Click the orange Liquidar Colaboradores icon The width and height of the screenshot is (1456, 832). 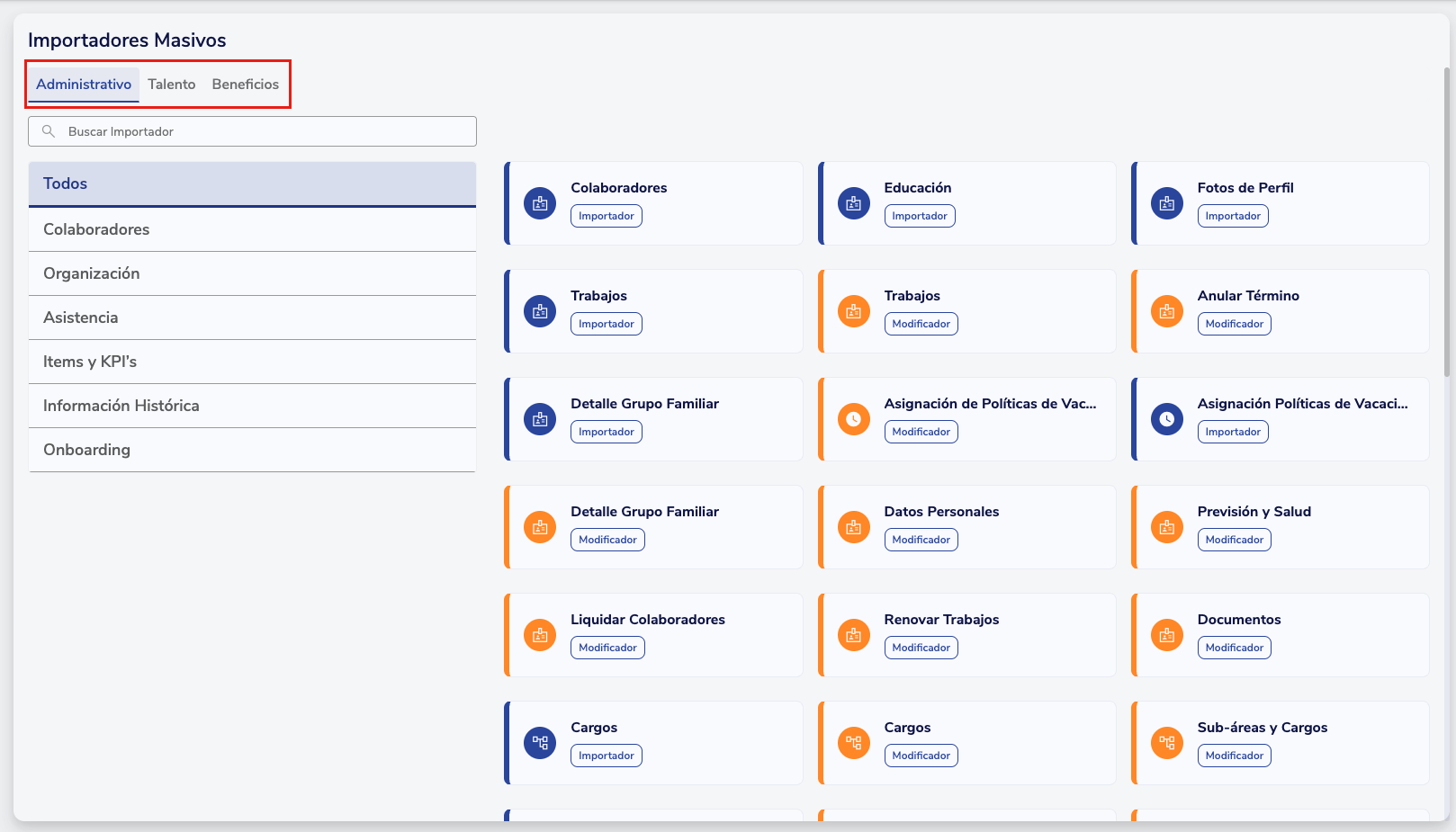click(x=540, y=635)
